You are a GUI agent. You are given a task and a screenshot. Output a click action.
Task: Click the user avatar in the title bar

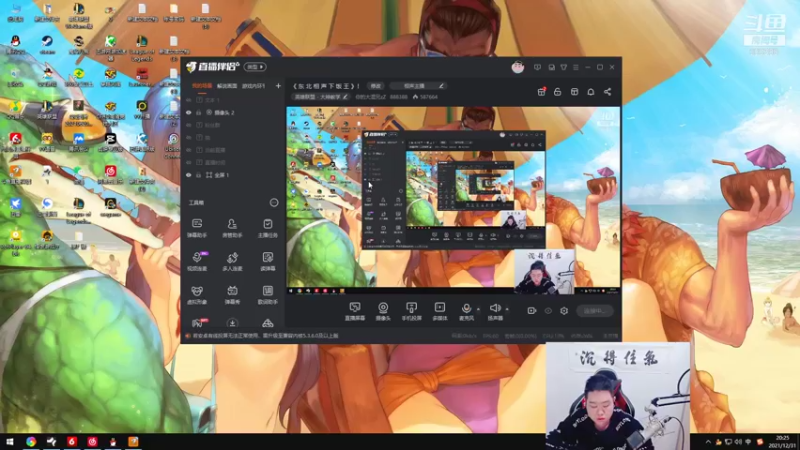517,67
